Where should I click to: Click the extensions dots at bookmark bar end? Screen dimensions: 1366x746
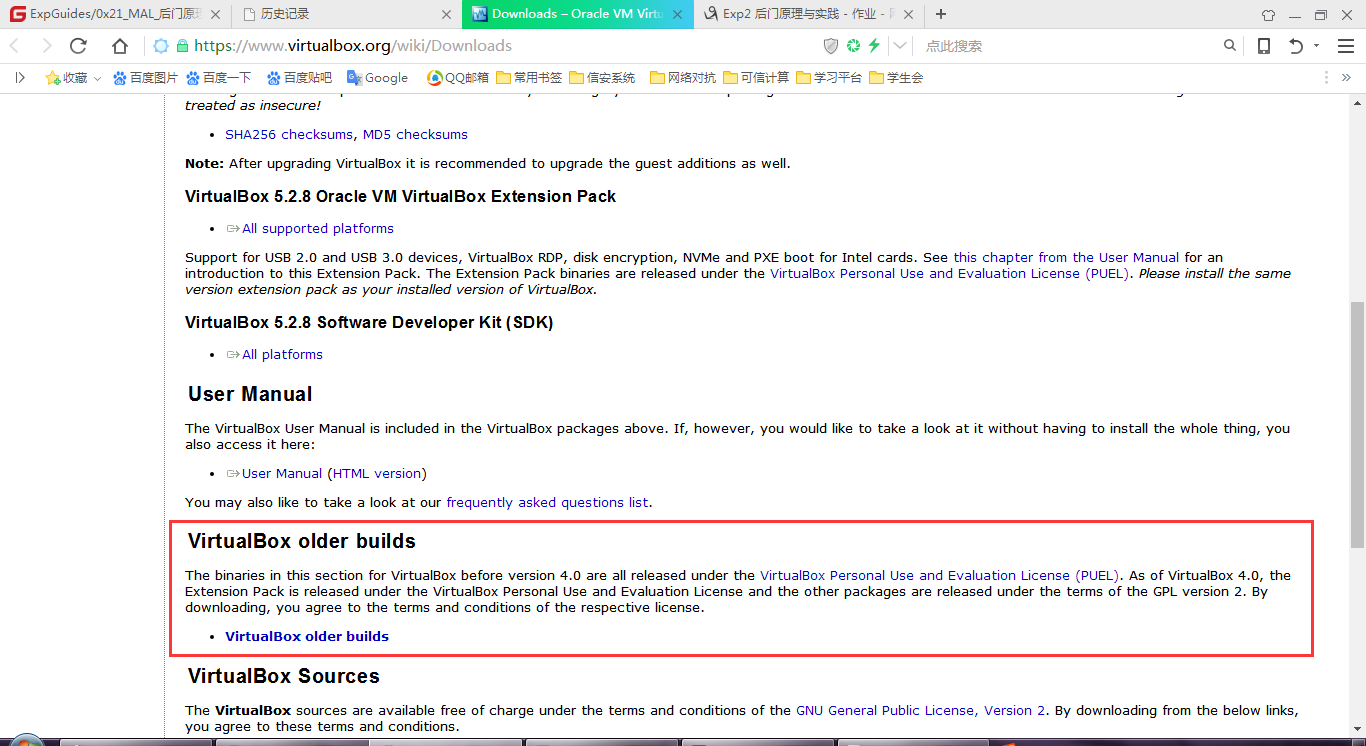point(1325,77)
